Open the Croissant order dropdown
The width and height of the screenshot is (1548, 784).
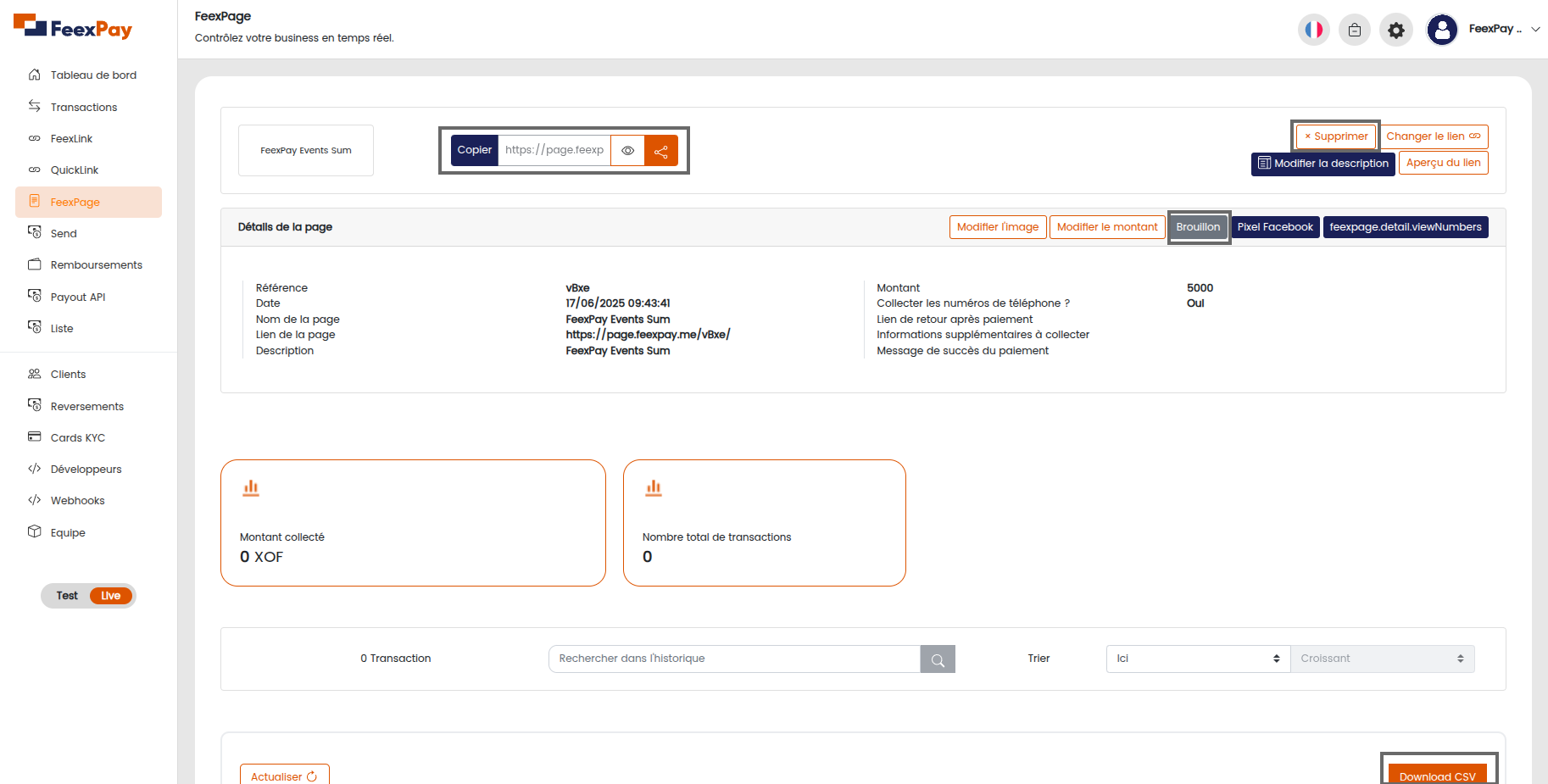click(x=1383, y=659)
